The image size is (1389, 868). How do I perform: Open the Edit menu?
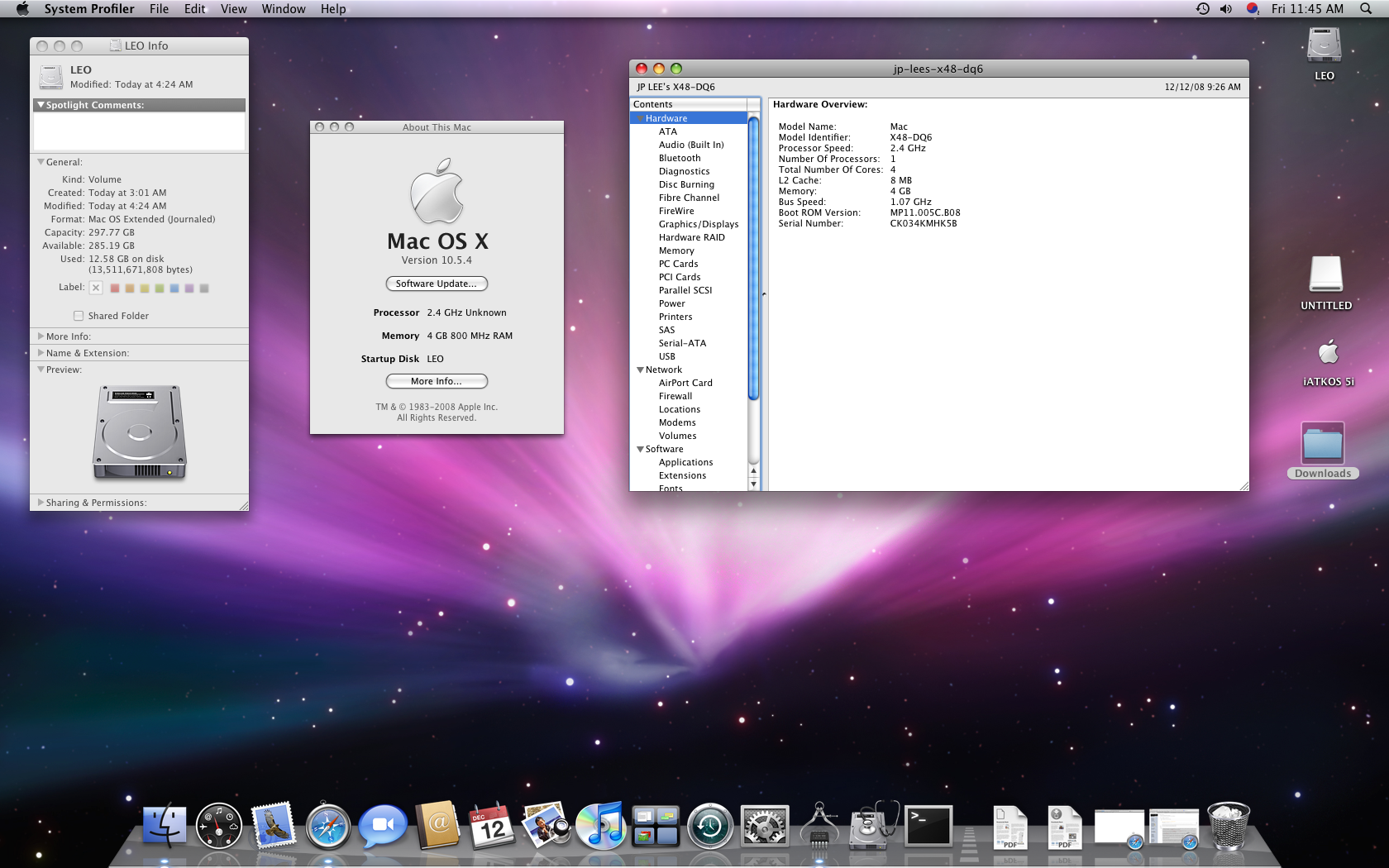195,8
